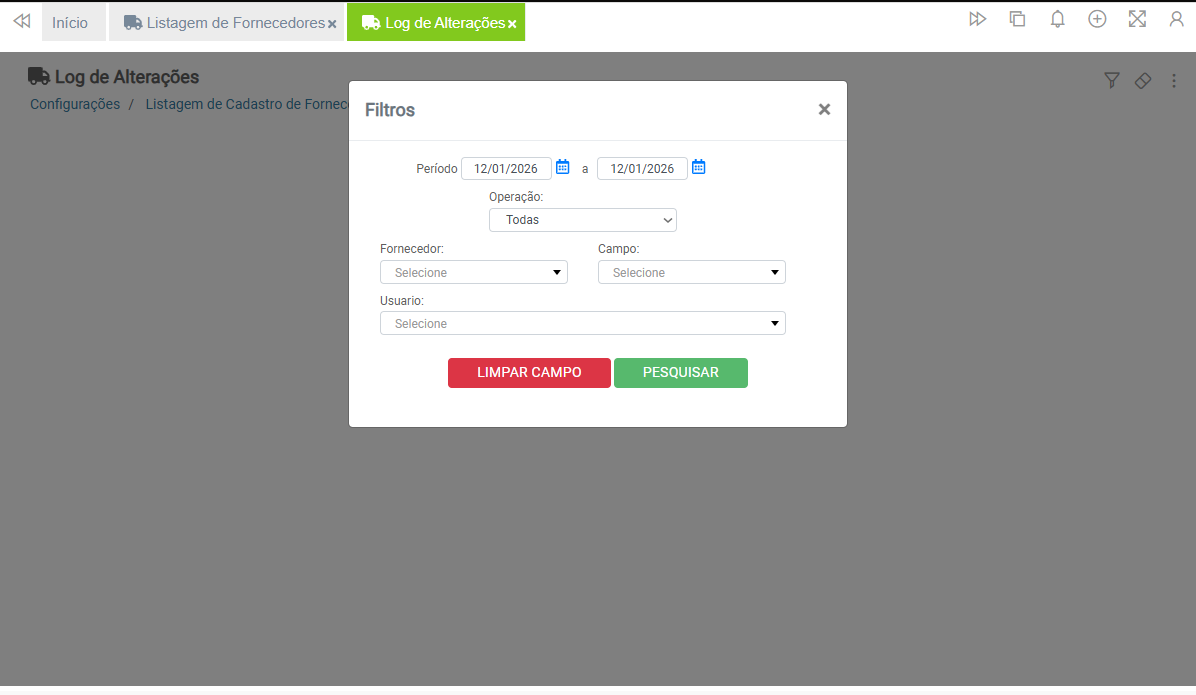Open calendar picker for start date
Screen dimensions: 1196x695
pyautogui.click(x=563, y=168)
